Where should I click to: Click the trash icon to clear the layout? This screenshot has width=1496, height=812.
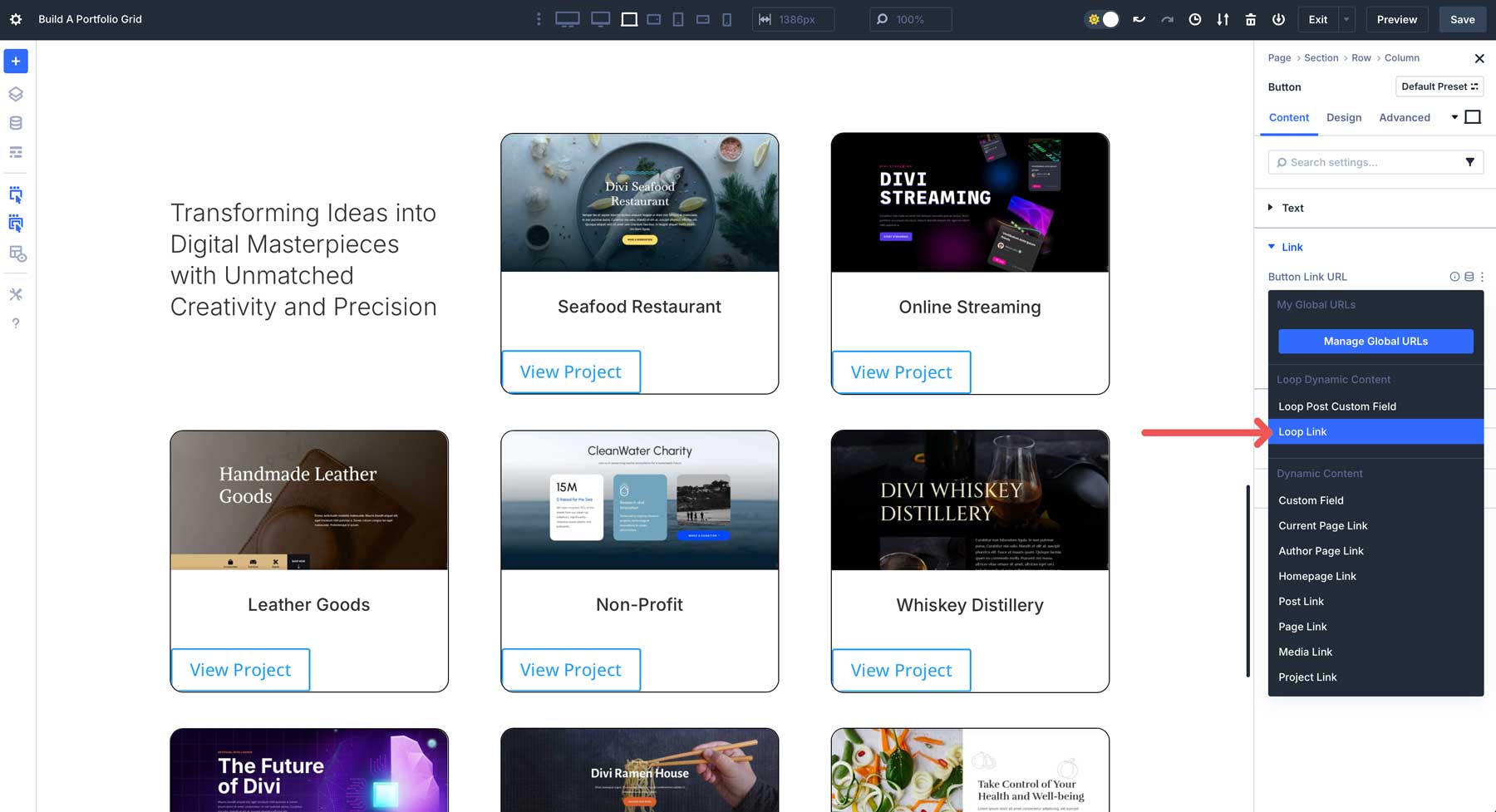click(1251, 19)
